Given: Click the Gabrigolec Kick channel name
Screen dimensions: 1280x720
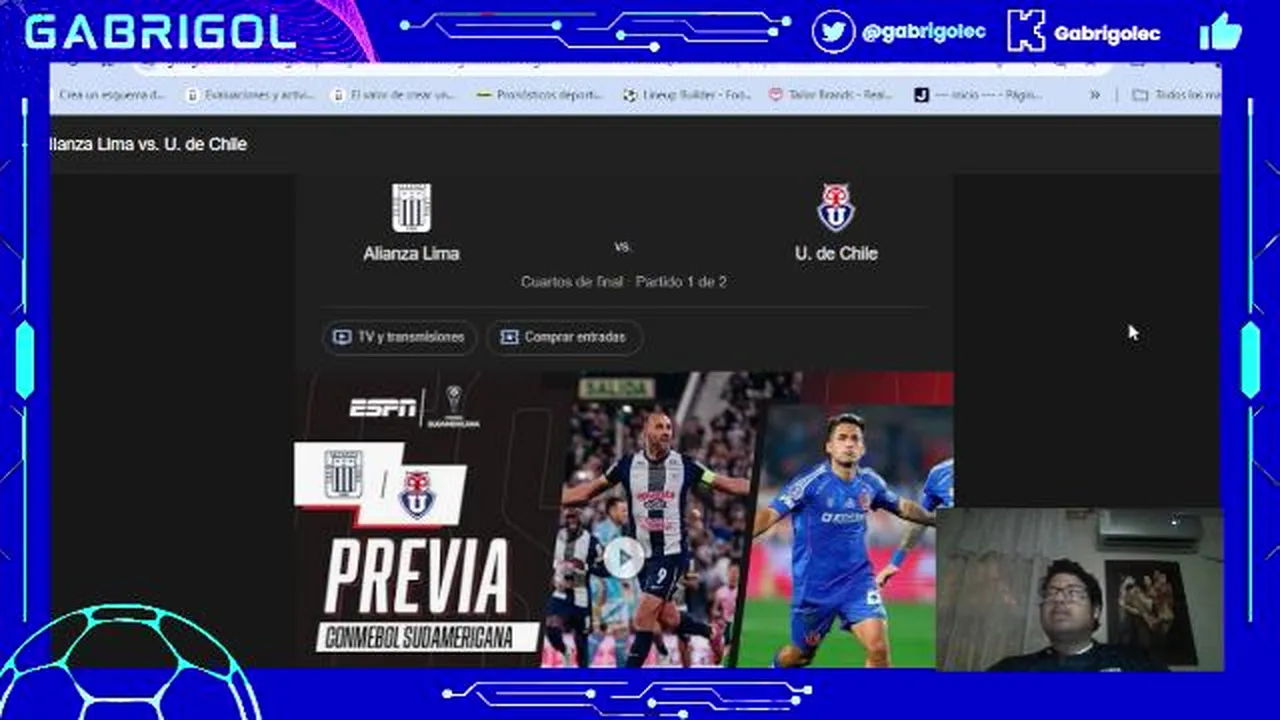Looking at the screenshot, I should tap(1107, 33).
